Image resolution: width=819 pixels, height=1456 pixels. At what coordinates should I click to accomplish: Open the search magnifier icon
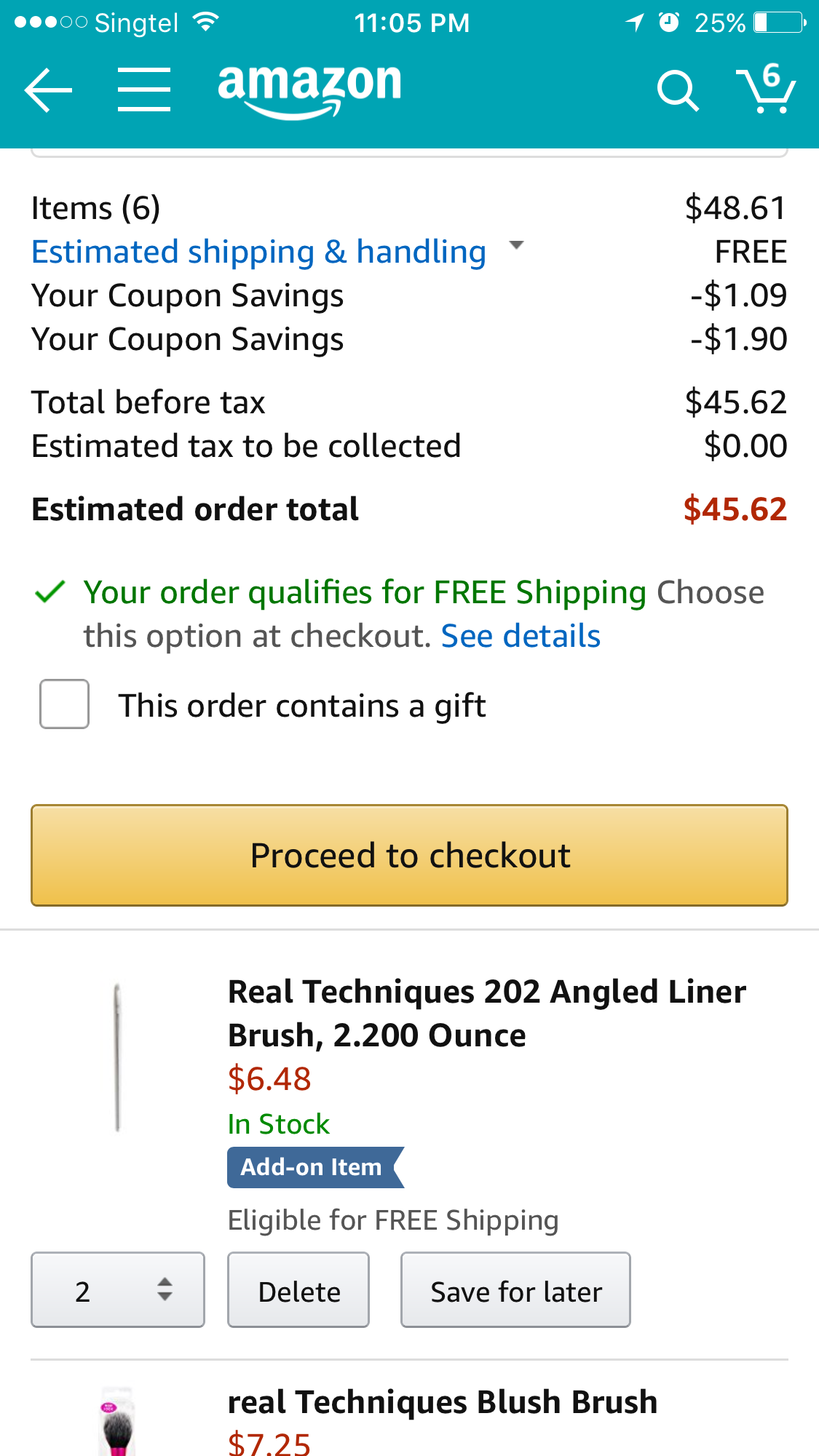click(678, 91)
